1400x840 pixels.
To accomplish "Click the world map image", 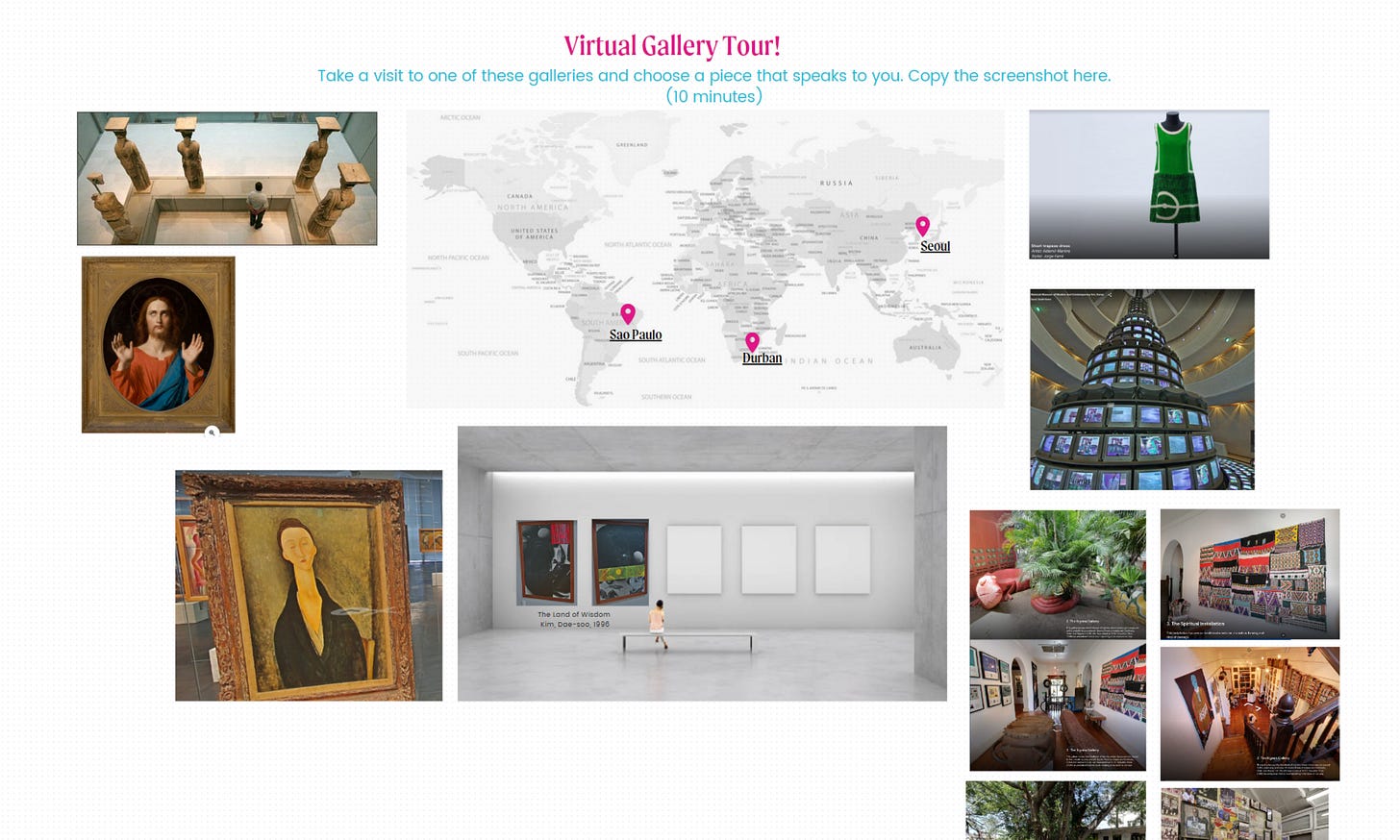I will pos(705,259).
